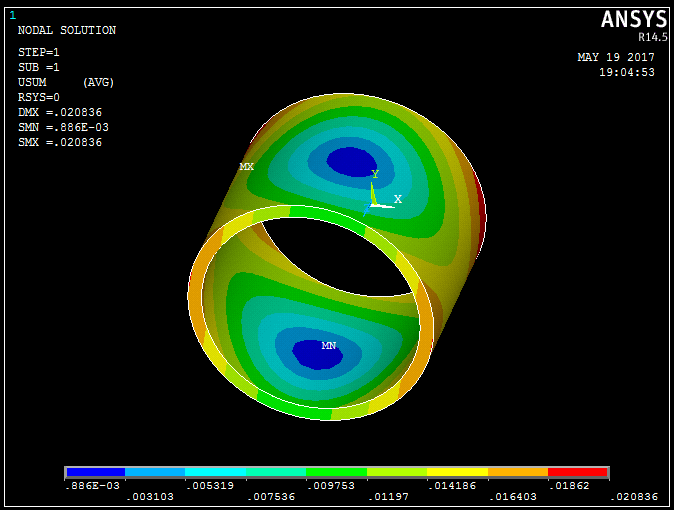674x510 pixels.
Task: Click the green legend color band
Action: (x=337, y=472)
